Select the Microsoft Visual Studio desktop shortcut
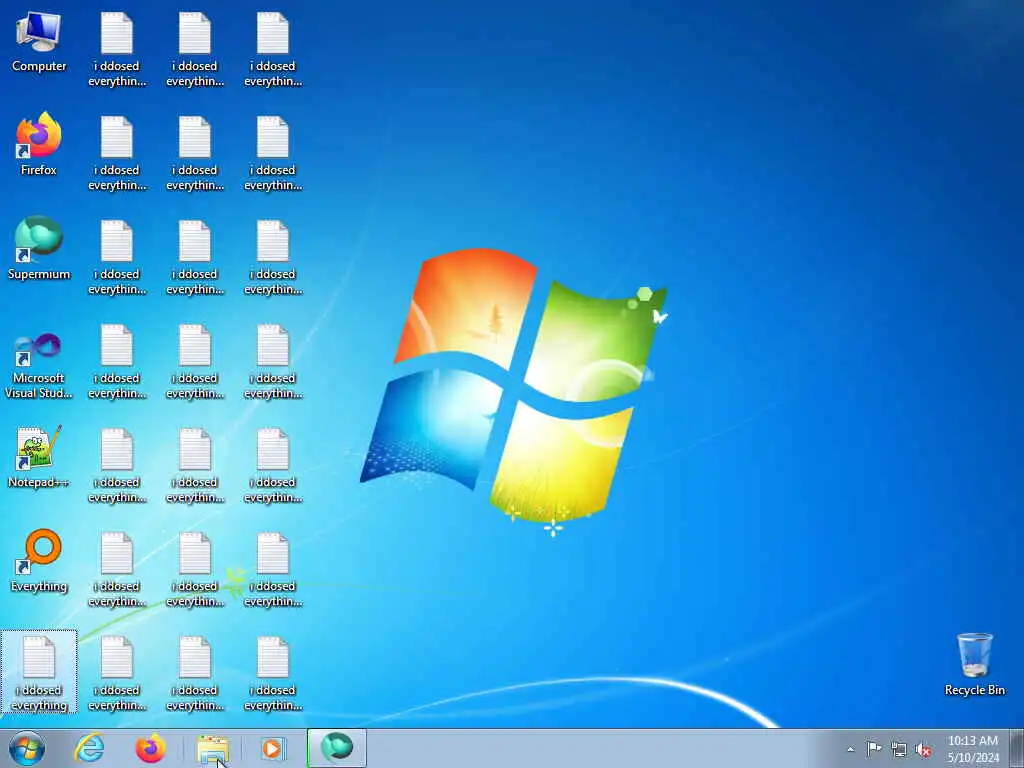The width and height of the screenshot is (1024, 768). pyautogui.click(x=39, y=366)
